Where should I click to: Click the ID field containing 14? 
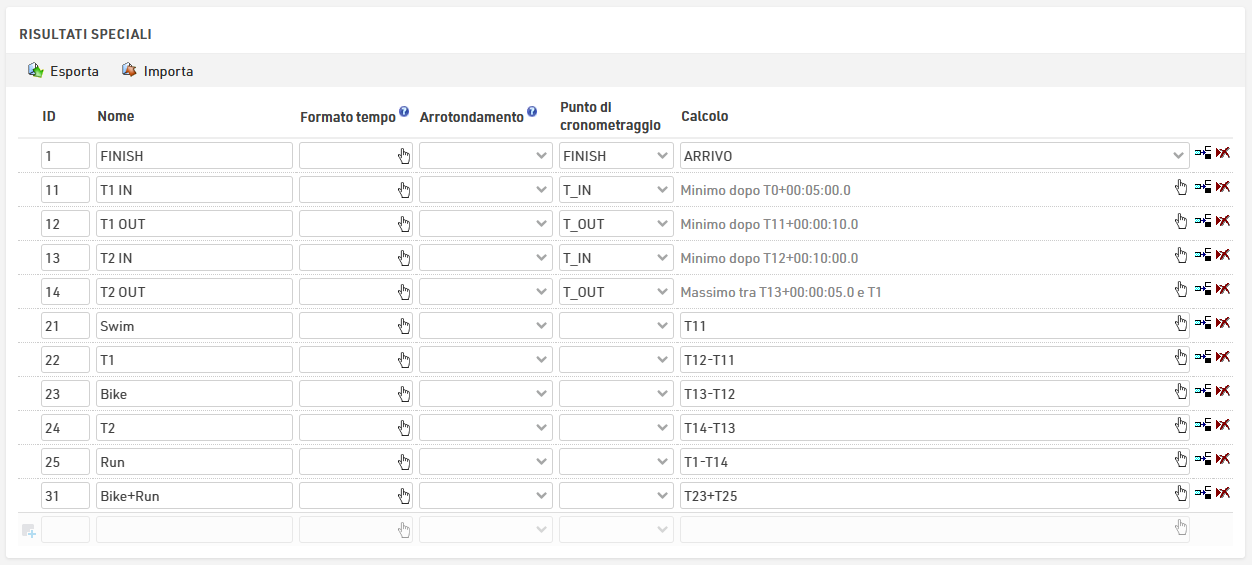tap(65, 292)
